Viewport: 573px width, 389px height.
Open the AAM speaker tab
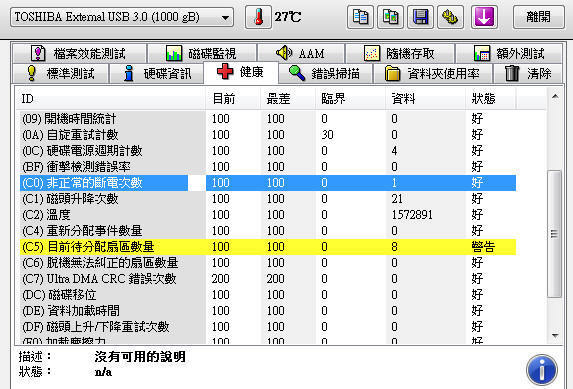point(301,53)
